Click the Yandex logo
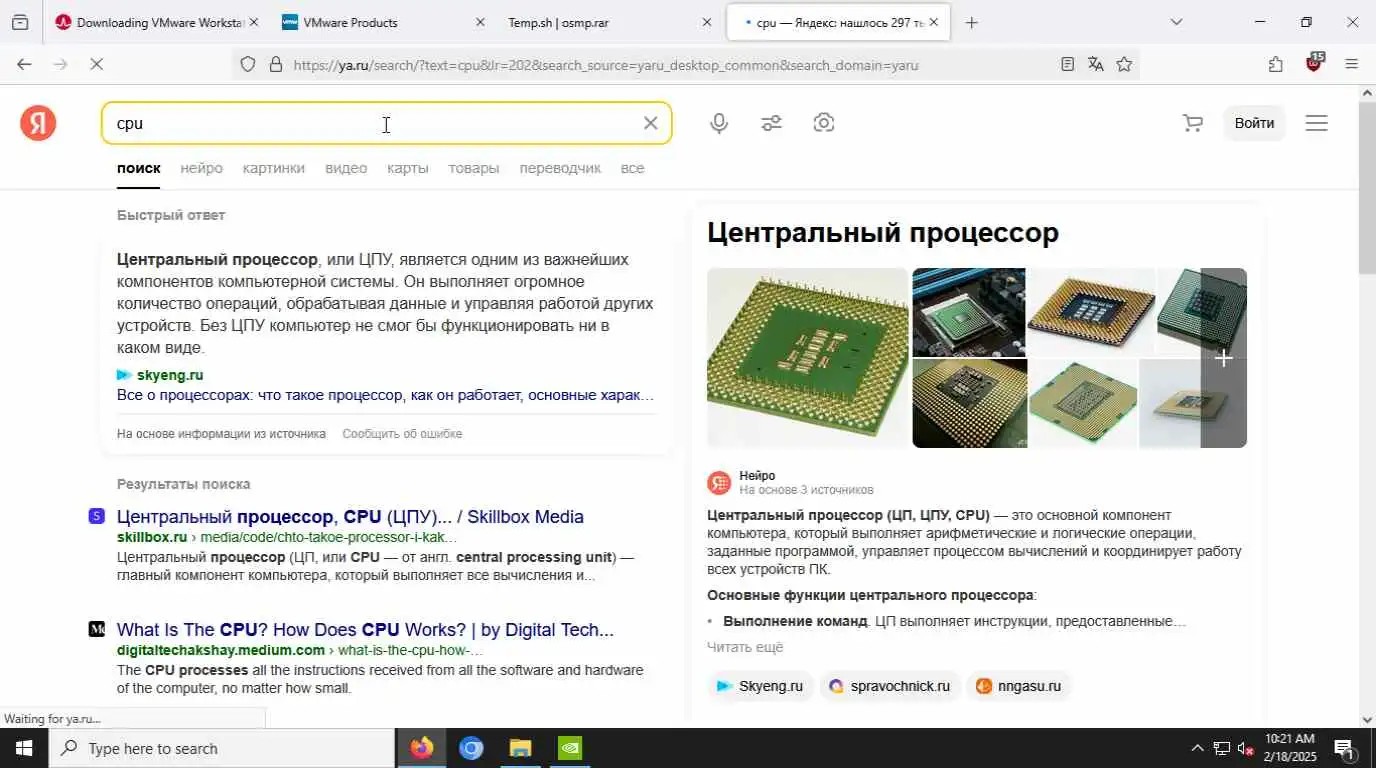Screen dimensions: 1376x768 [38, 123]
